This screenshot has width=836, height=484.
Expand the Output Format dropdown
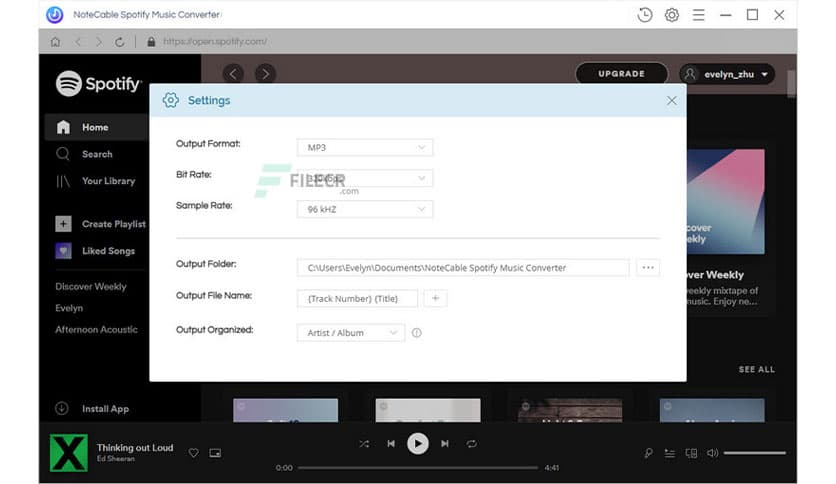point(365,147)
